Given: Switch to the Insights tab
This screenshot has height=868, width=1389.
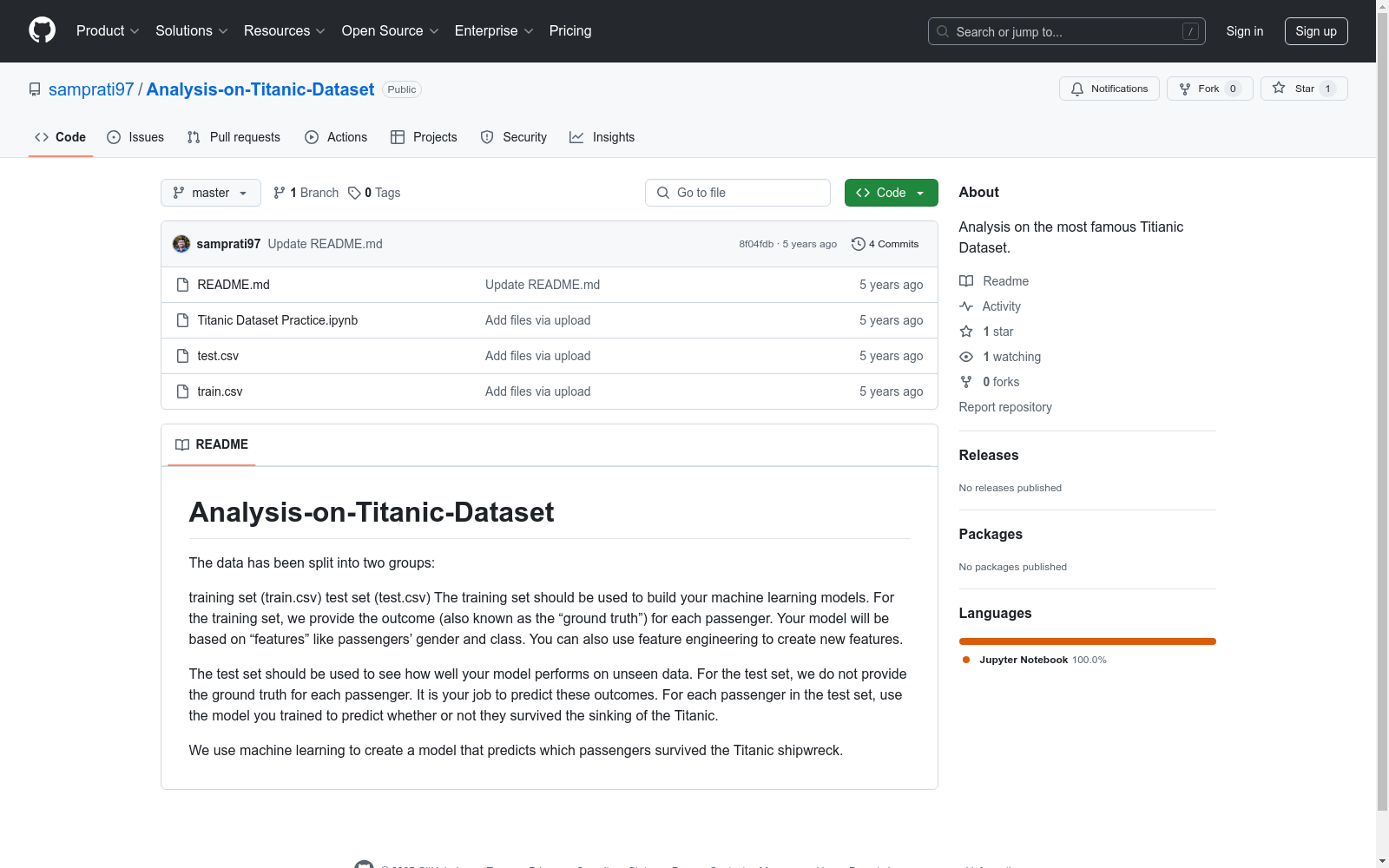Looking at the screenshot, I should (x=602, y=137).
